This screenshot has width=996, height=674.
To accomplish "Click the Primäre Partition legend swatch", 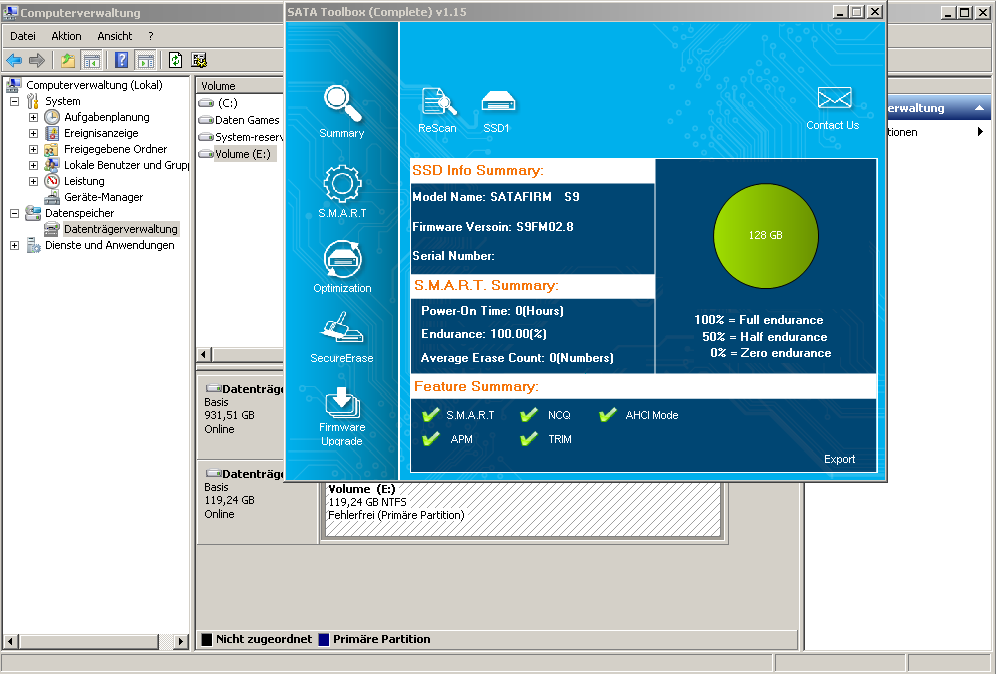I will (x=324, y=640).
